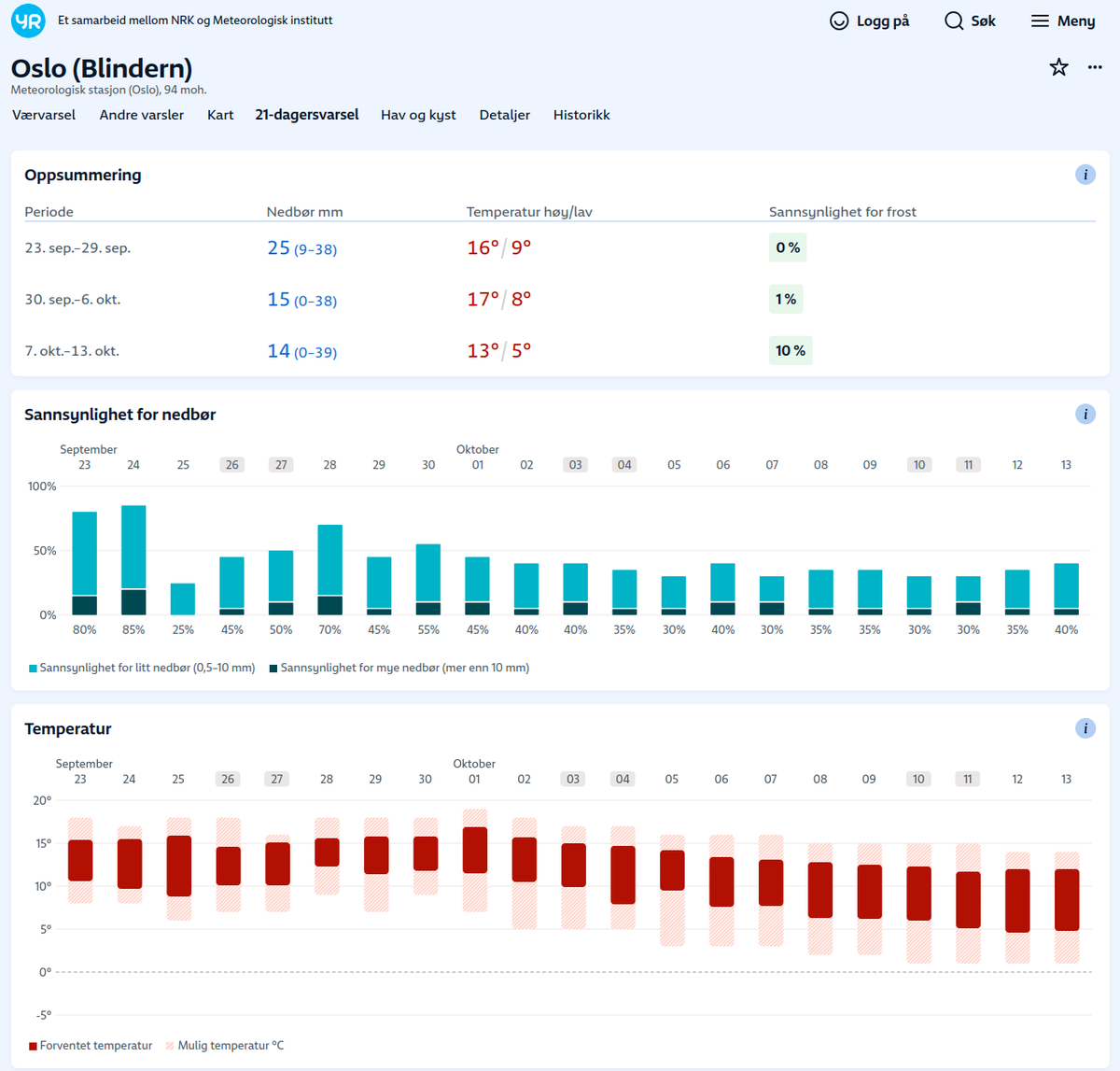Click the 100% axis label

tap(42, 486)
